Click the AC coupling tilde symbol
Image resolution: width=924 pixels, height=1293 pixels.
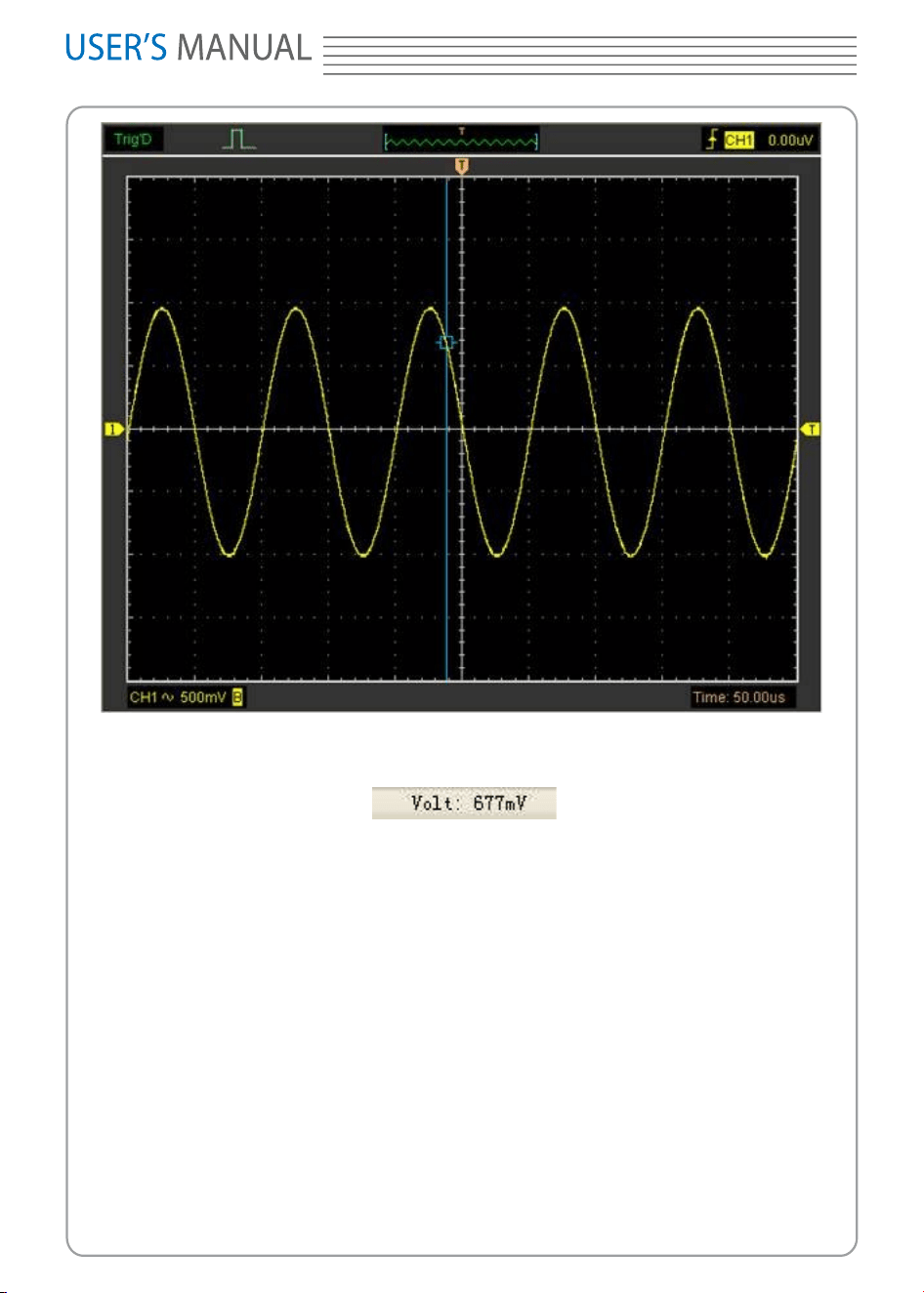tap(167, 697)
